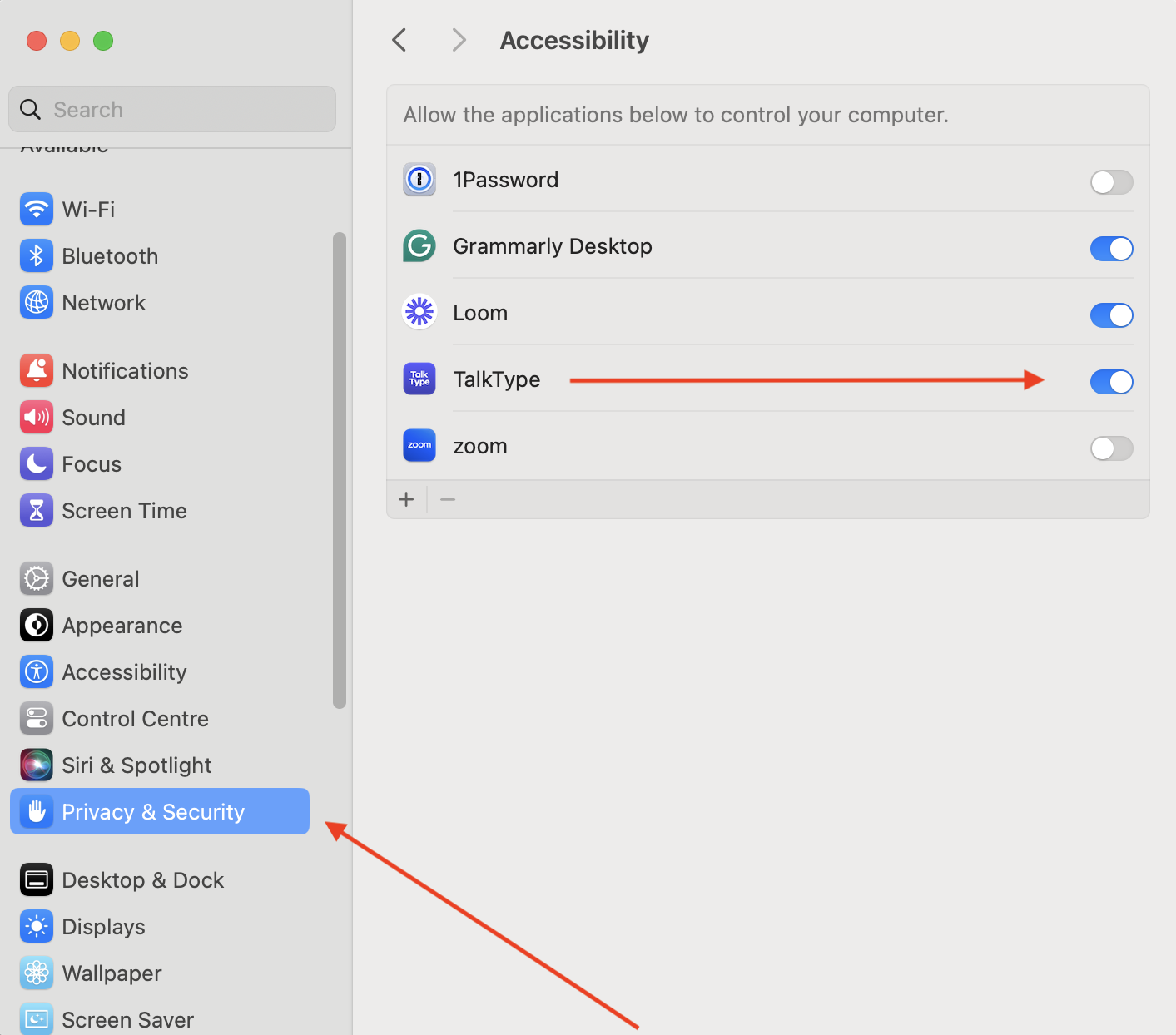Click the Displays sun icon
This screenshot has width=1176, height=1035.
tap(37, 927)
